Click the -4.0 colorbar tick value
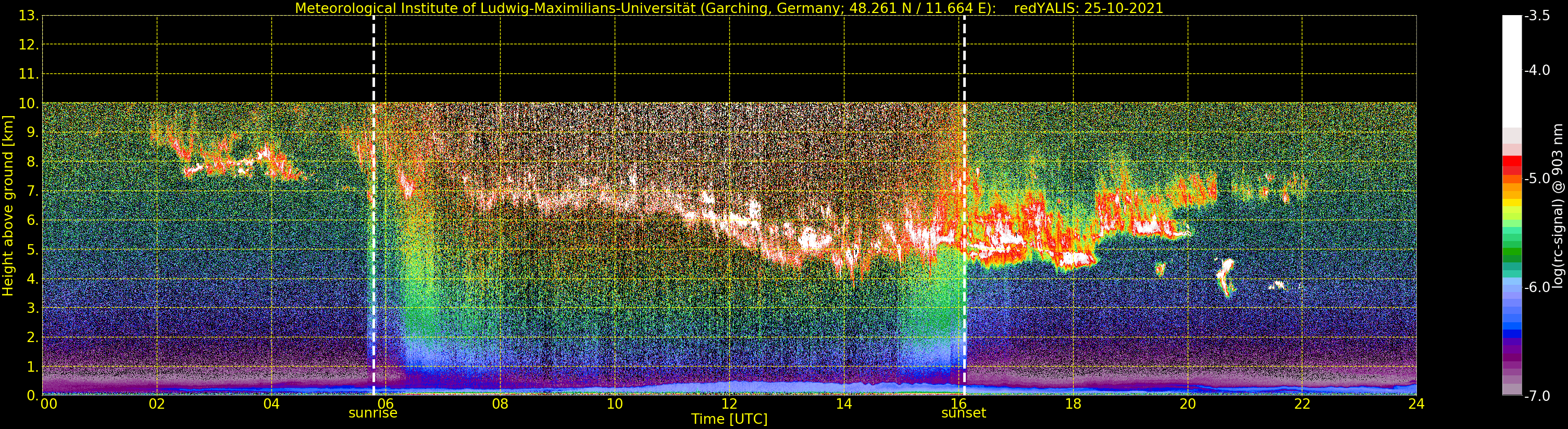 (1538, 71)
